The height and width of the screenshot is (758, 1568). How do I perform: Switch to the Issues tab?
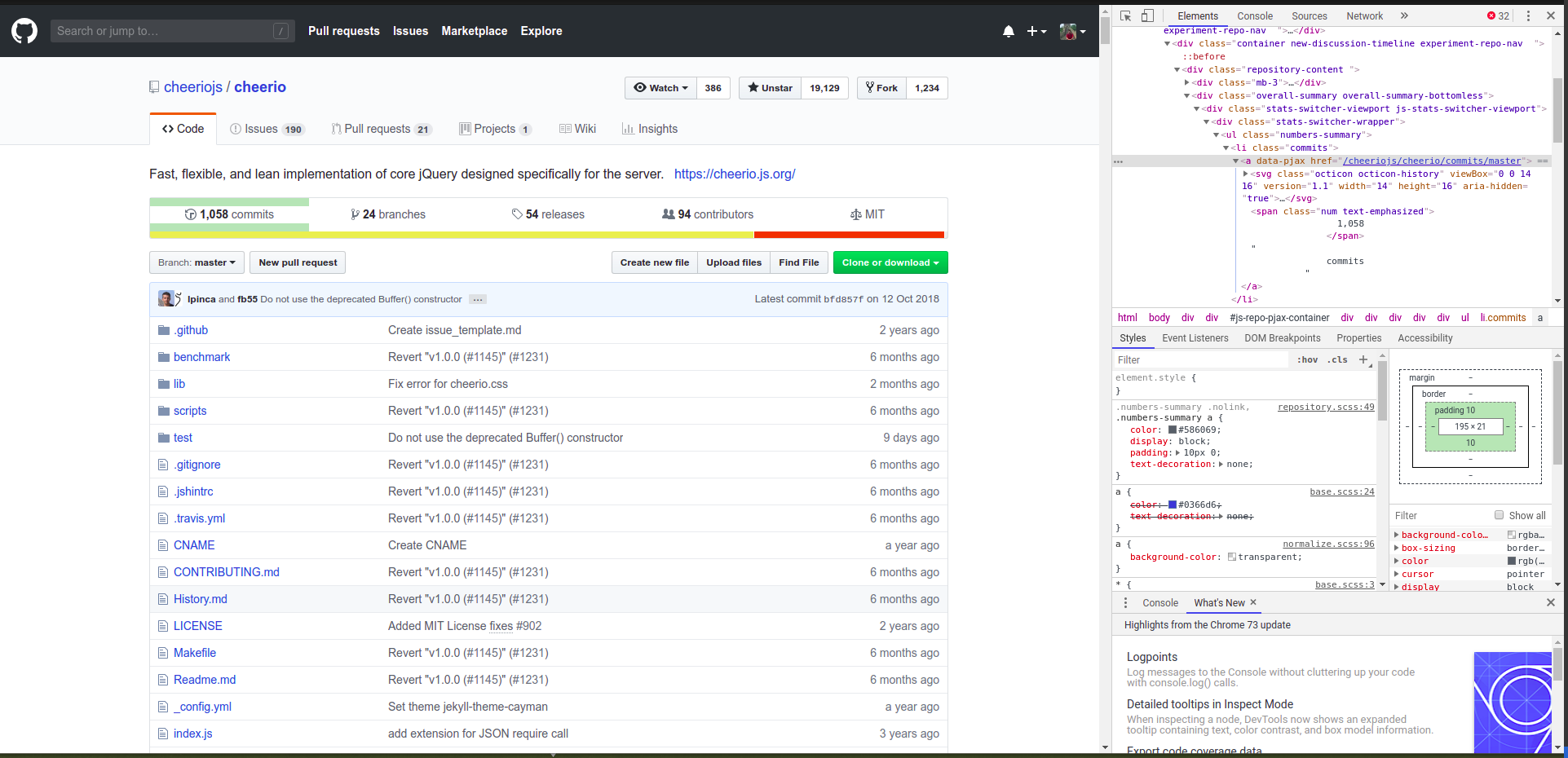click(x=267, y=129)
